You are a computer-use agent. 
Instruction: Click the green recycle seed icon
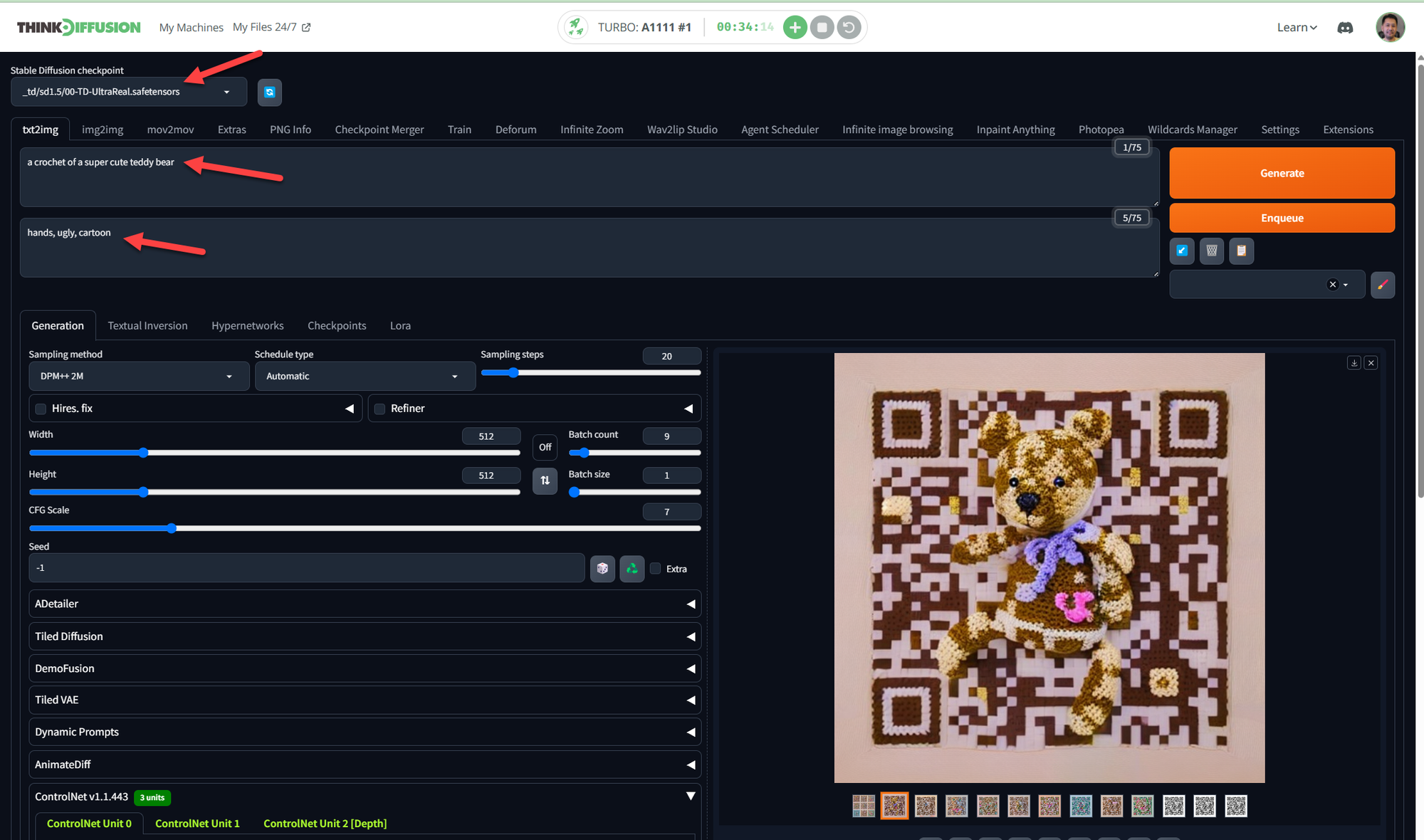[632, 568]
